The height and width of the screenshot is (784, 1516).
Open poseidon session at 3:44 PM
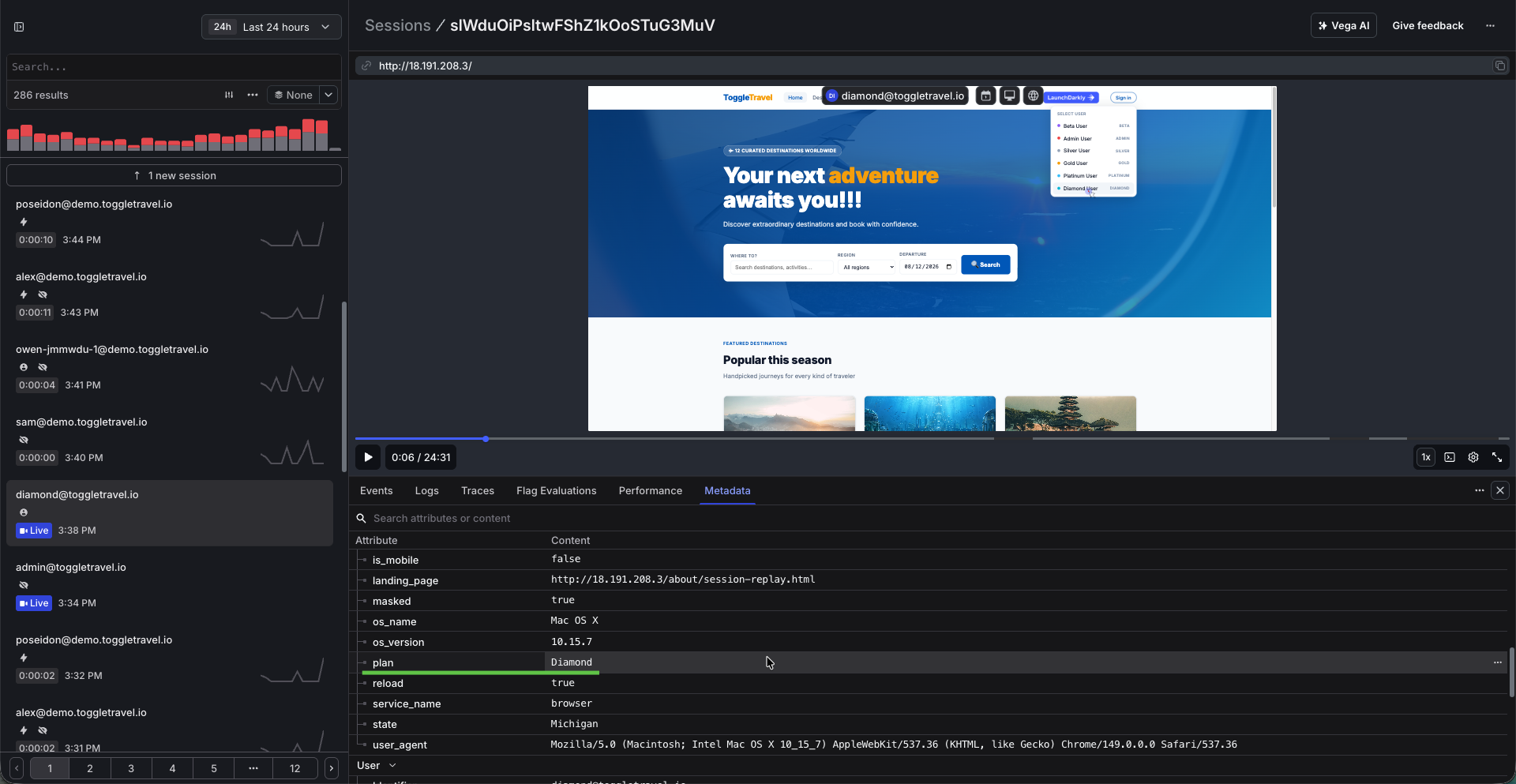click(x=170, y=222)
